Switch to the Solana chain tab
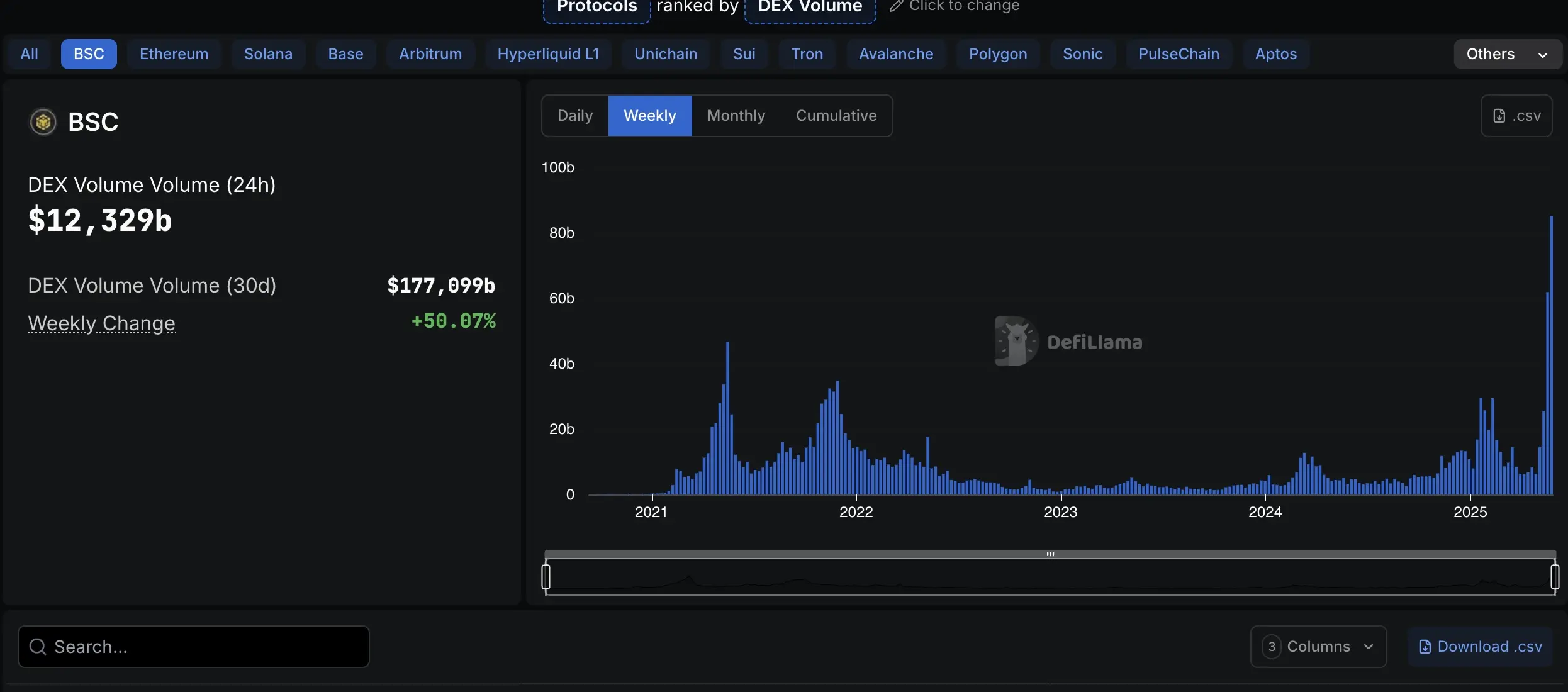Screen dimensions: 1568x692 coord(268,54)
